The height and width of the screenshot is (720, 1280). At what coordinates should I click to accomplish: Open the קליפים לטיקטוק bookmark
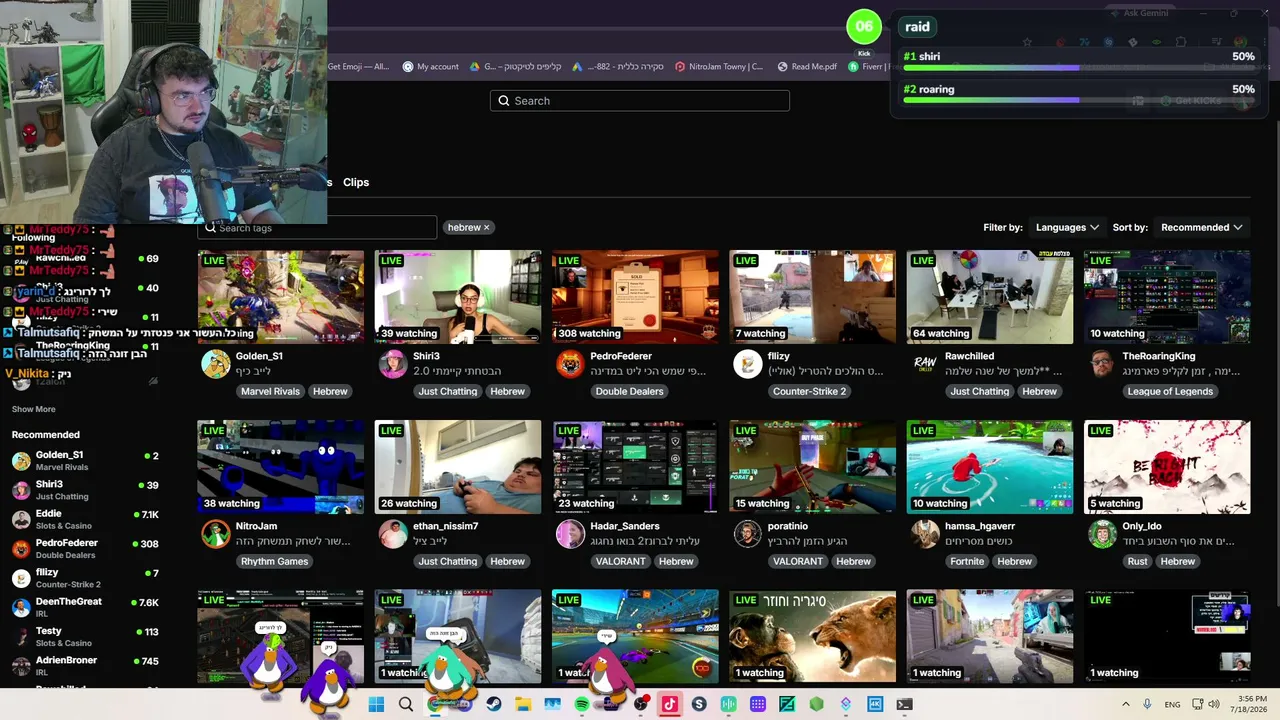pyautogui.click(x=515, y=67)
